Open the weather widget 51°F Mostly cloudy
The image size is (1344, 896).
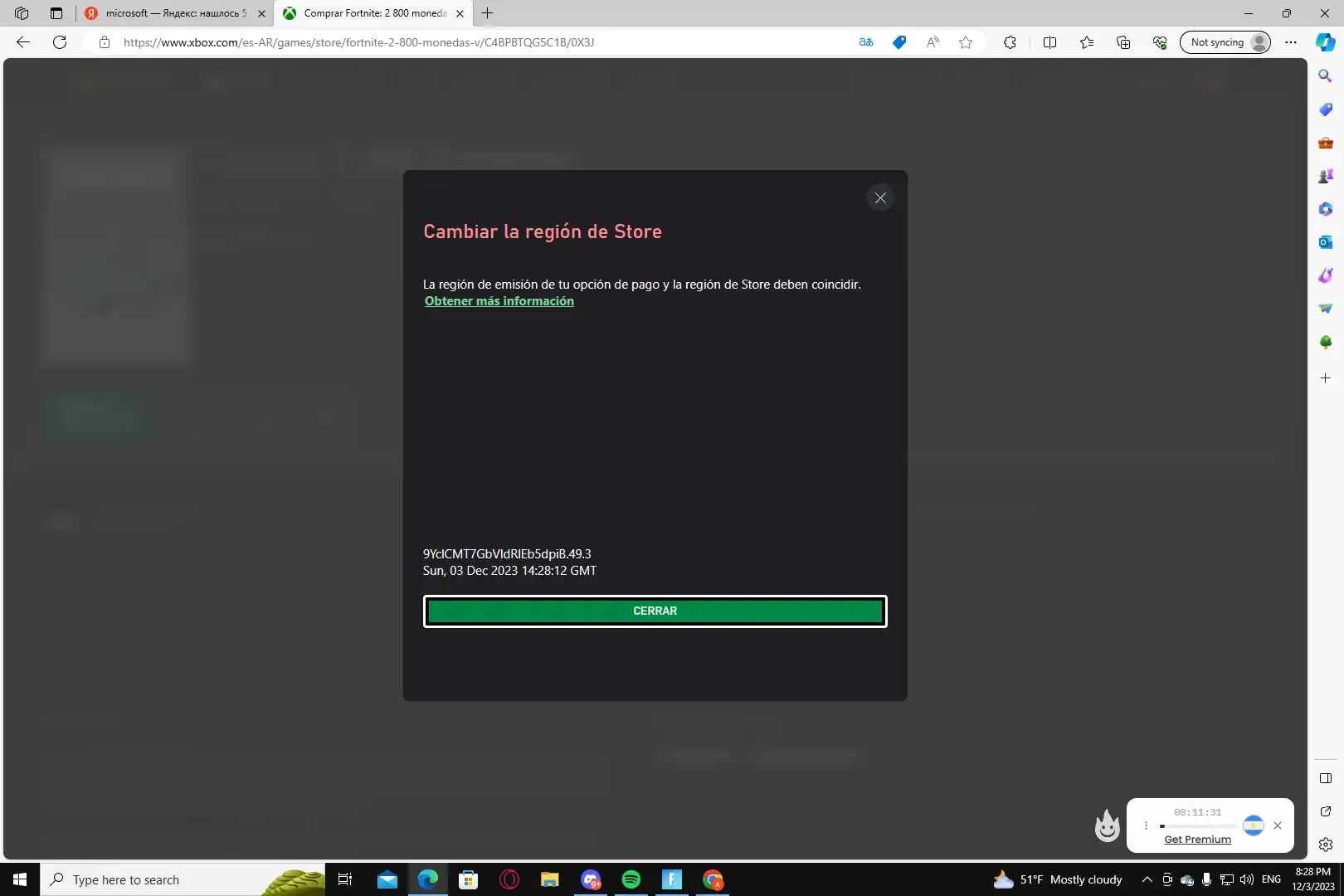click(x=1058, y=879)
